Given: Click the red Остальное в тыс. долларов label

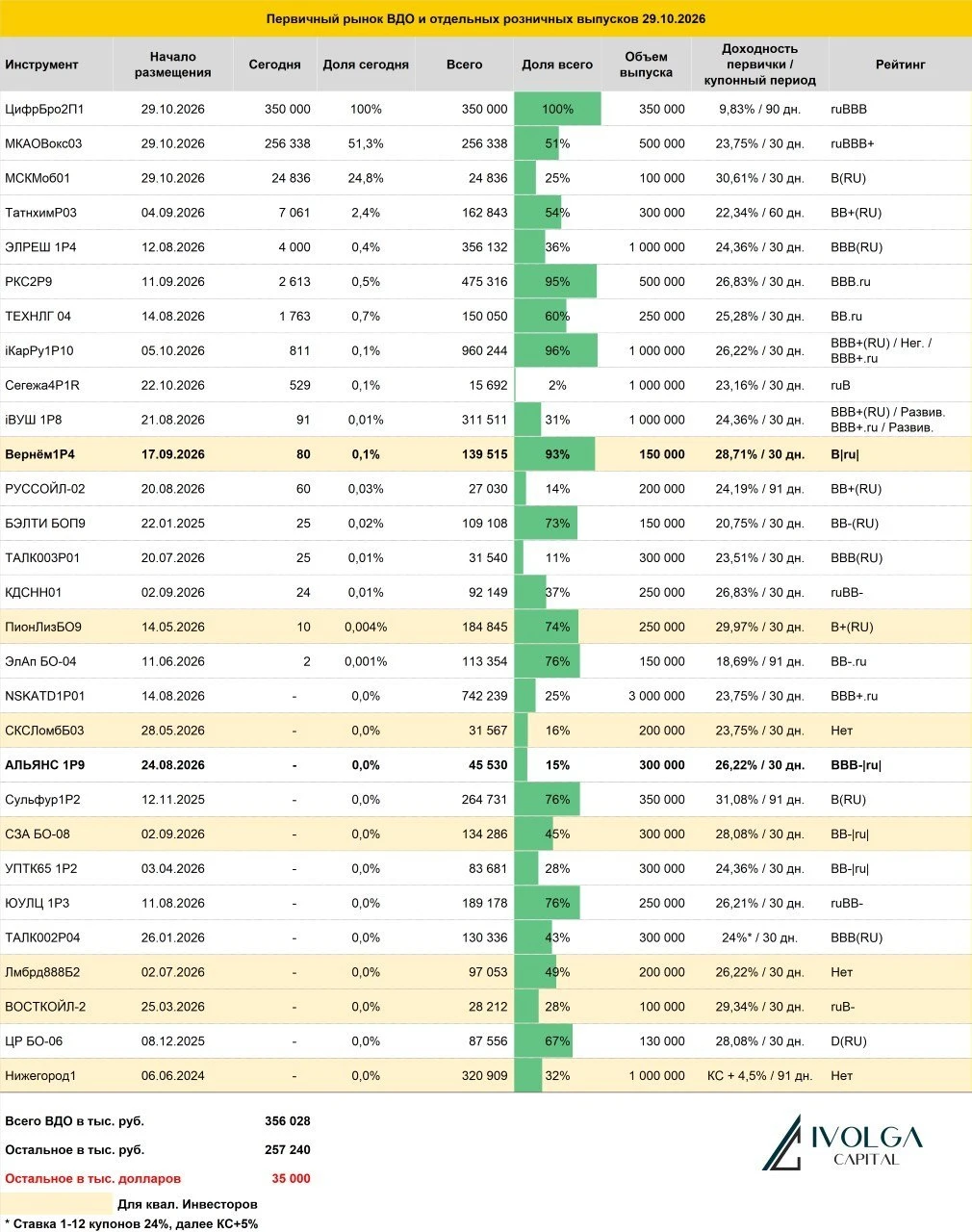Looking at the screenshot, I should point(92,1178).
